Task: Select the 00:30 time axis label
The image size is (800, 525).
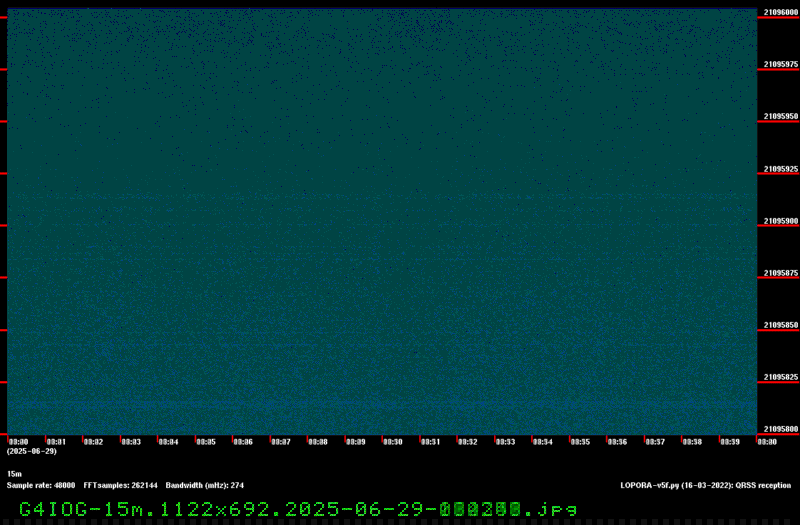Action: tap(393, 442)
